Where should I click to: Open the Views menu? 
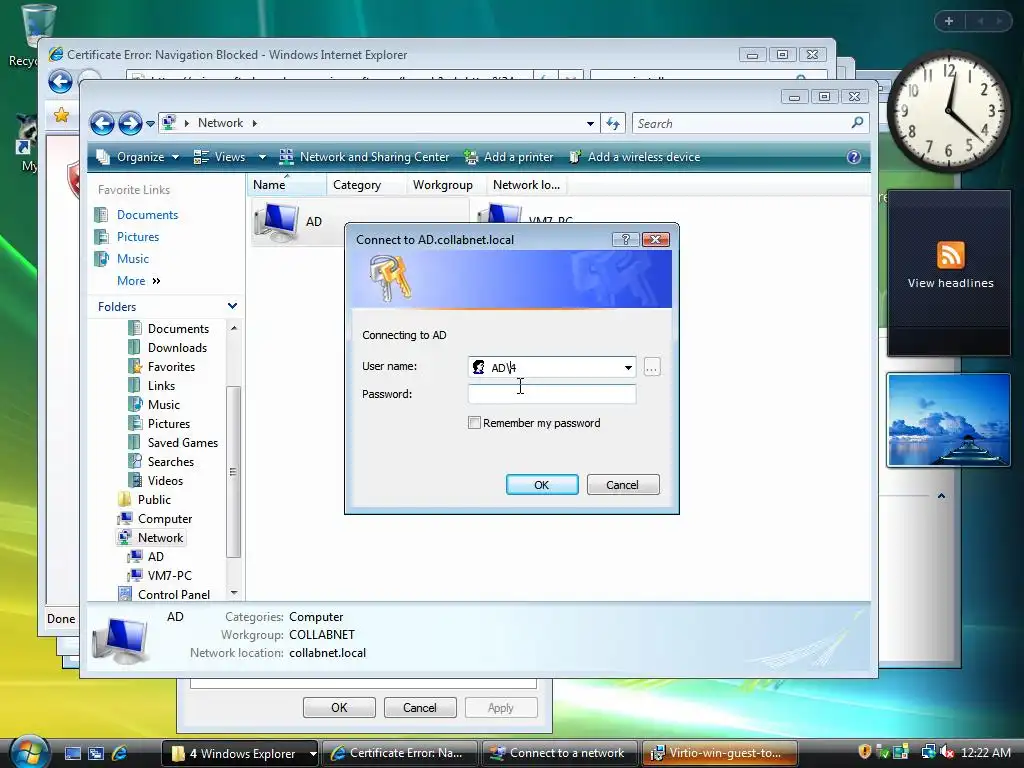coord(220,157)
